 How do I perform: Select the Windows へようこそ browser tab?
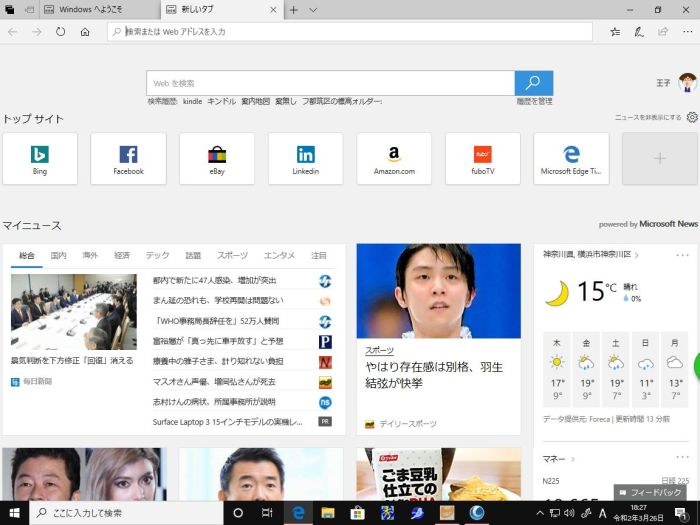click(x=95, y=10)
